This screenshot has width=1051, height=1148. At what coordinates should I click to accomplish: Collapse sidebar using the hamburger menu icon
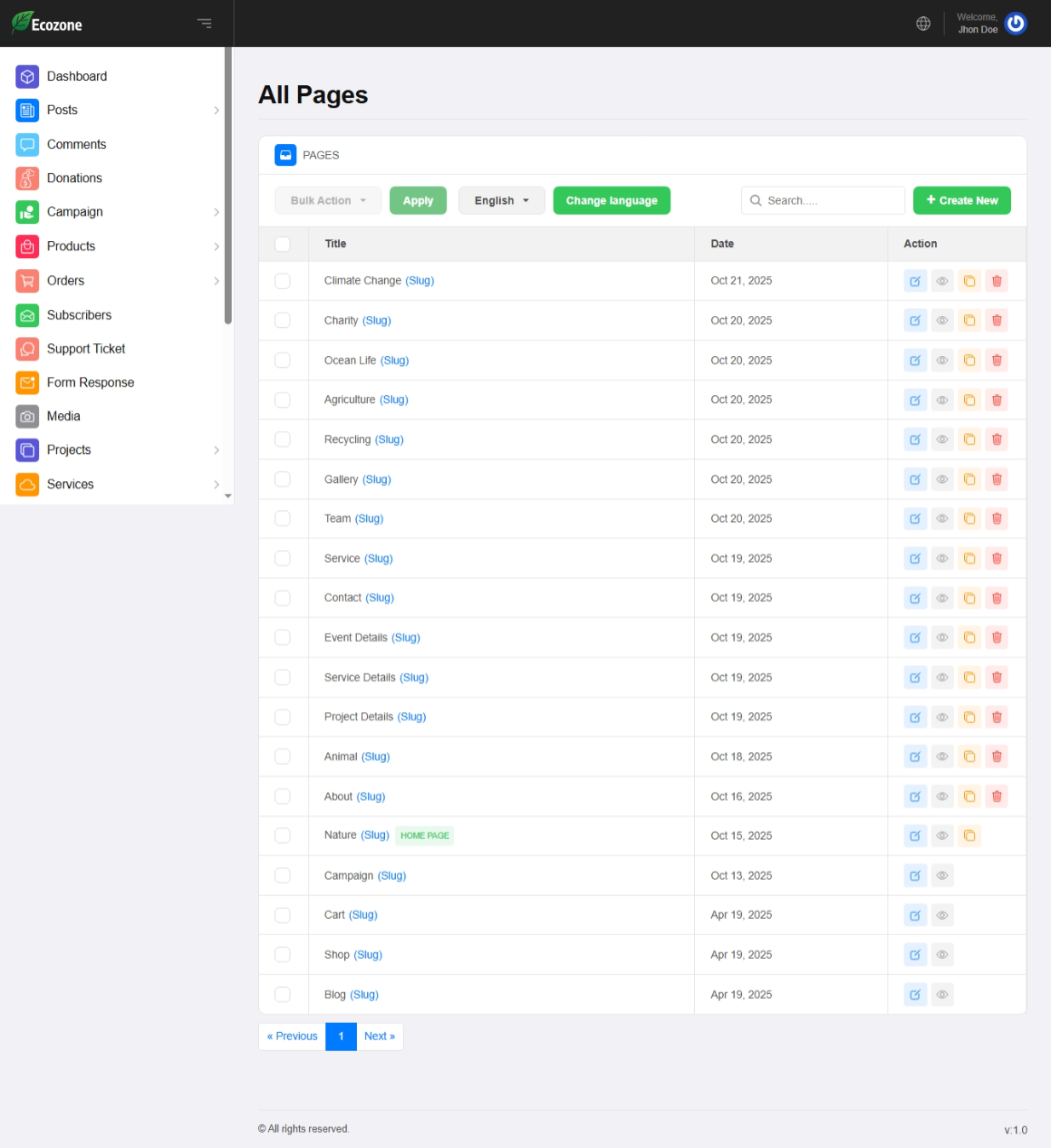click(204, 24)
